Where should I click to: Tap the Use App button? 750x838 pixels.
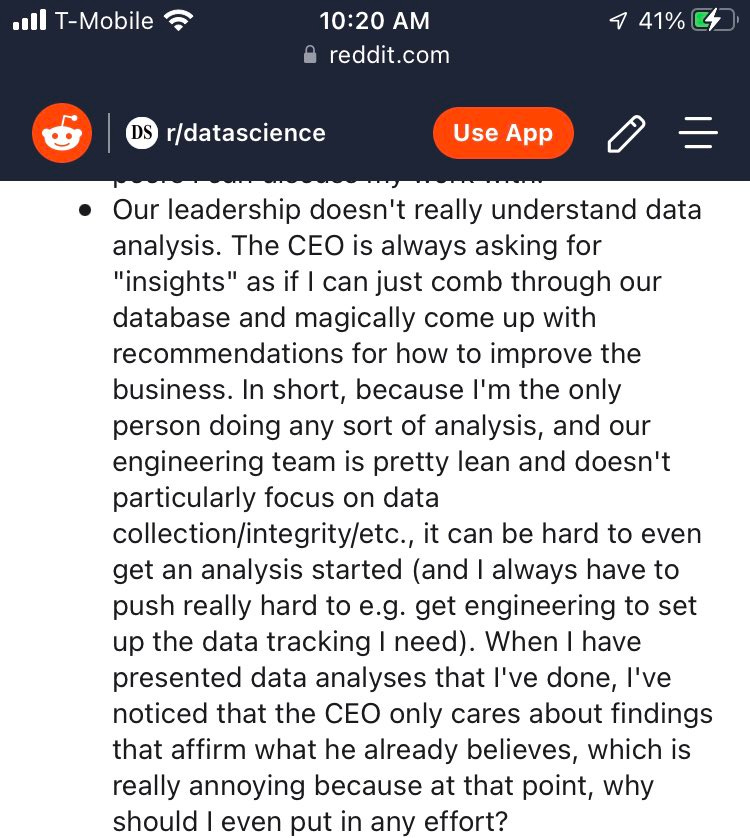point(503,132)
